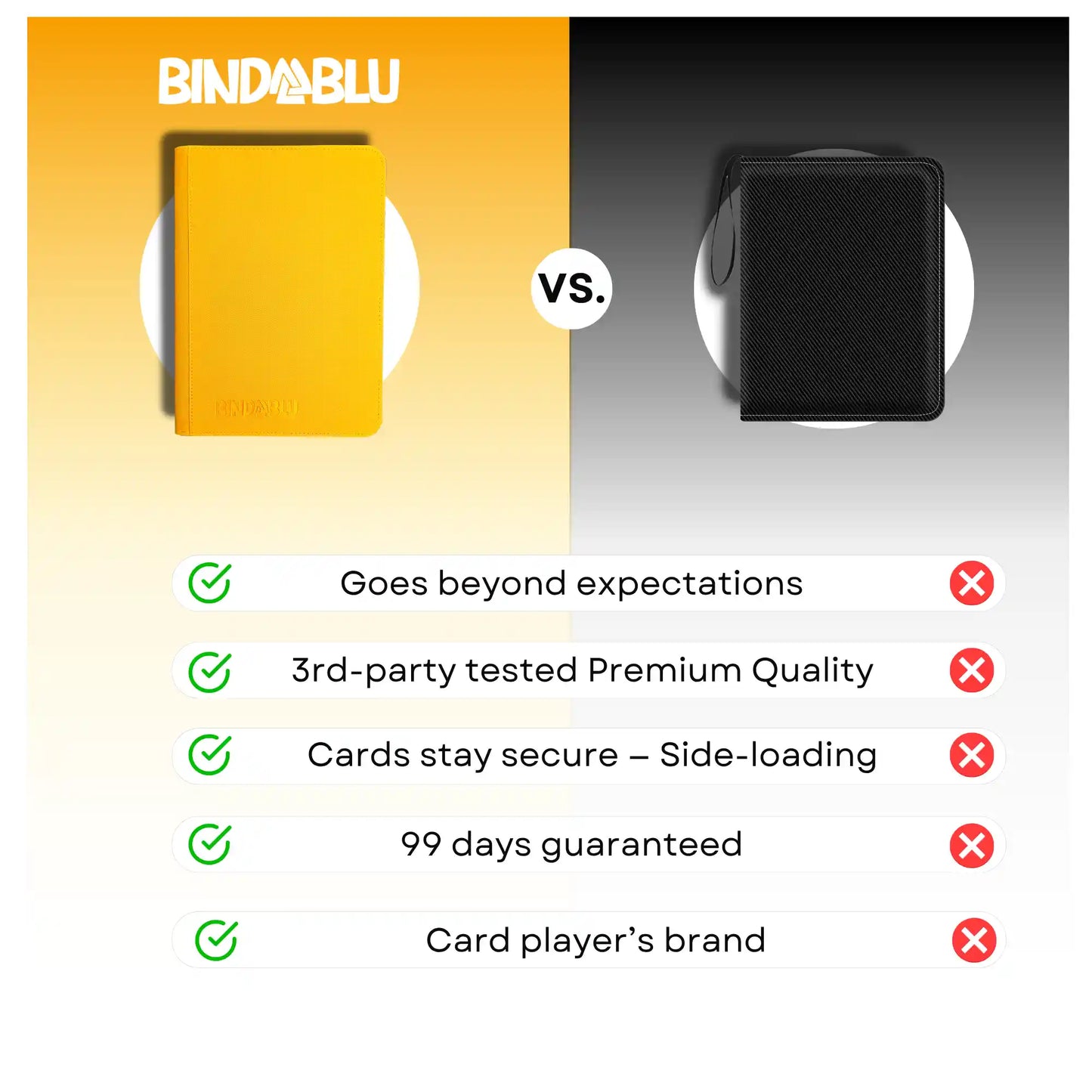This screenshot has width=1092, height=1092.
Task: Click green checkmark beside Cards stay secure
Action: [209, 754]
